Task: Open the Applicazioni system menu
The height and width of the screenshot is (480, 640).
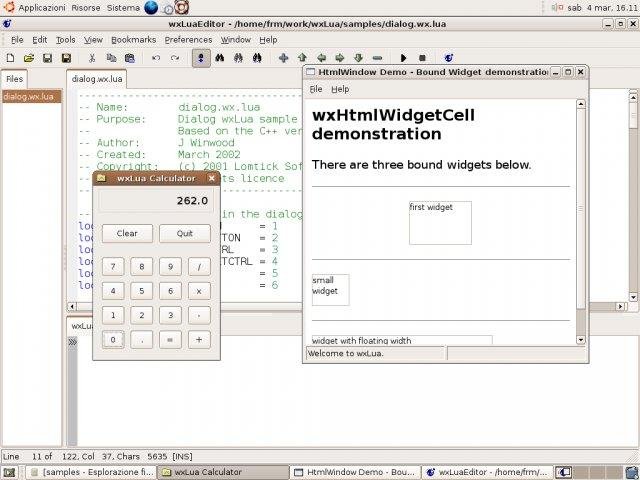Action: [x=42, y=8]
